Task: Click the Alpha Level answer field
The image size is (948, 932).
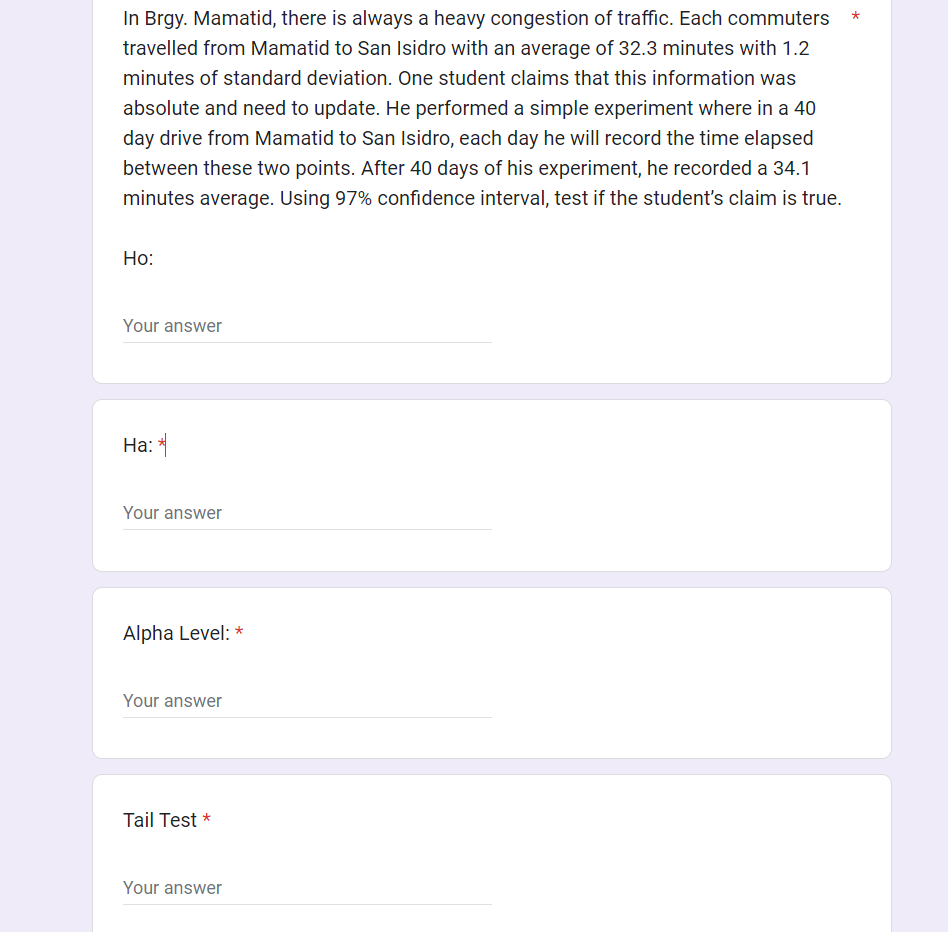Action: pos(300,700)
